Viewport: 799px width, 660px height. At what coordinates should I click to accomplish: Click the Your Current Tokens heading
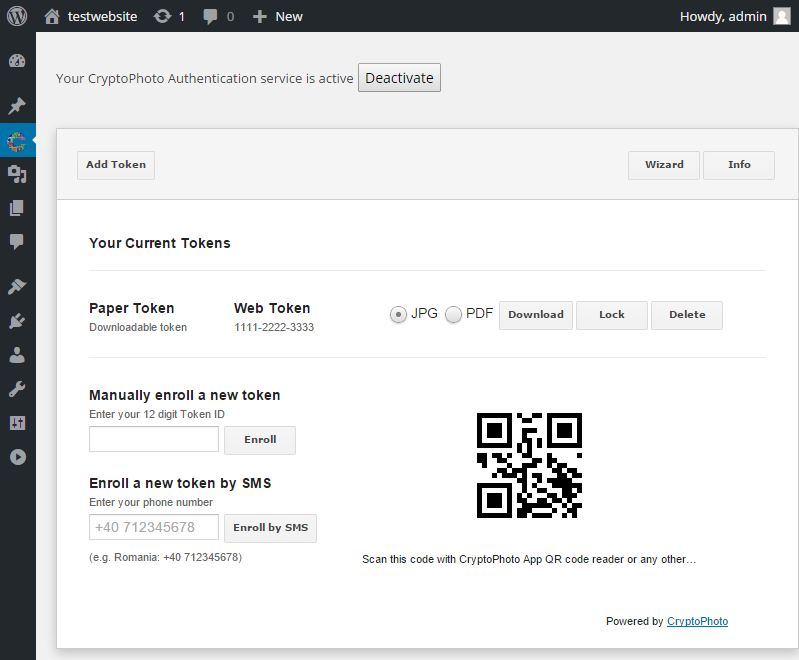click(x=159, y=243)
